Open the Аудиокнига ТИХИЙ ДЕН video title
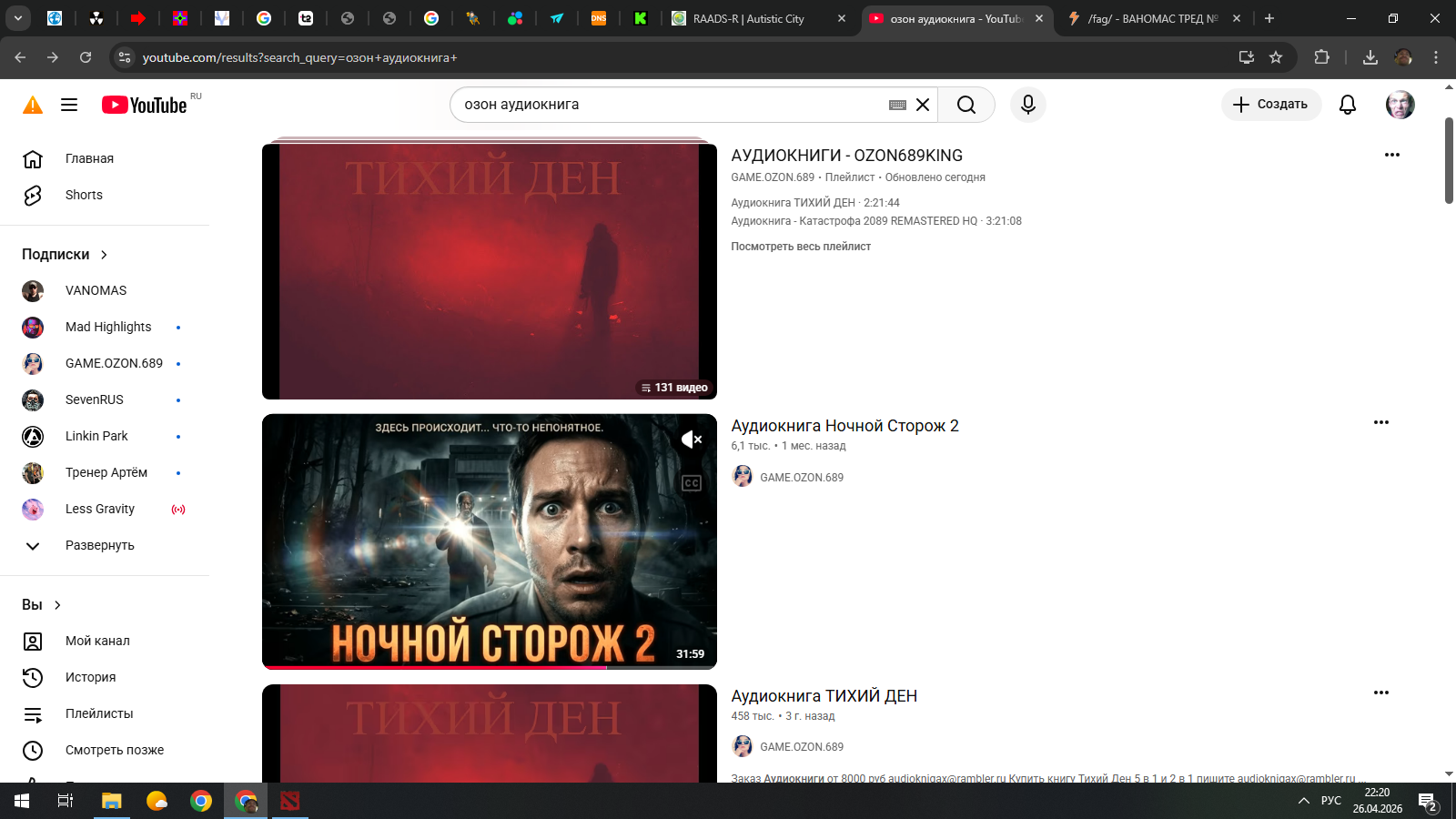 point(824,696)
